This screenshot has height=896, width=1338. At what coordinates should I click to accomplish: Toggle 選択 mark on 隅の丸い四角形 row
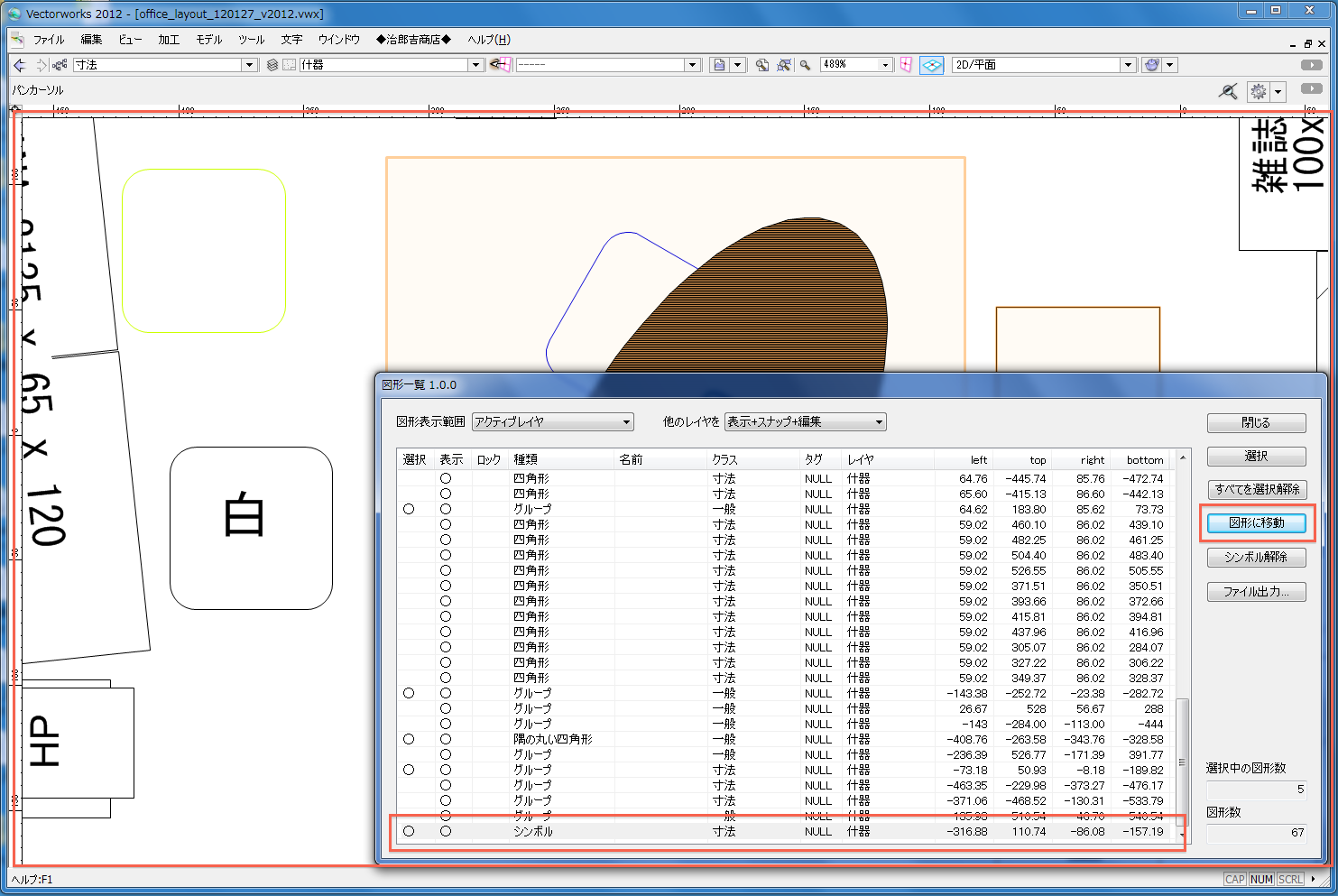(409, 739)
